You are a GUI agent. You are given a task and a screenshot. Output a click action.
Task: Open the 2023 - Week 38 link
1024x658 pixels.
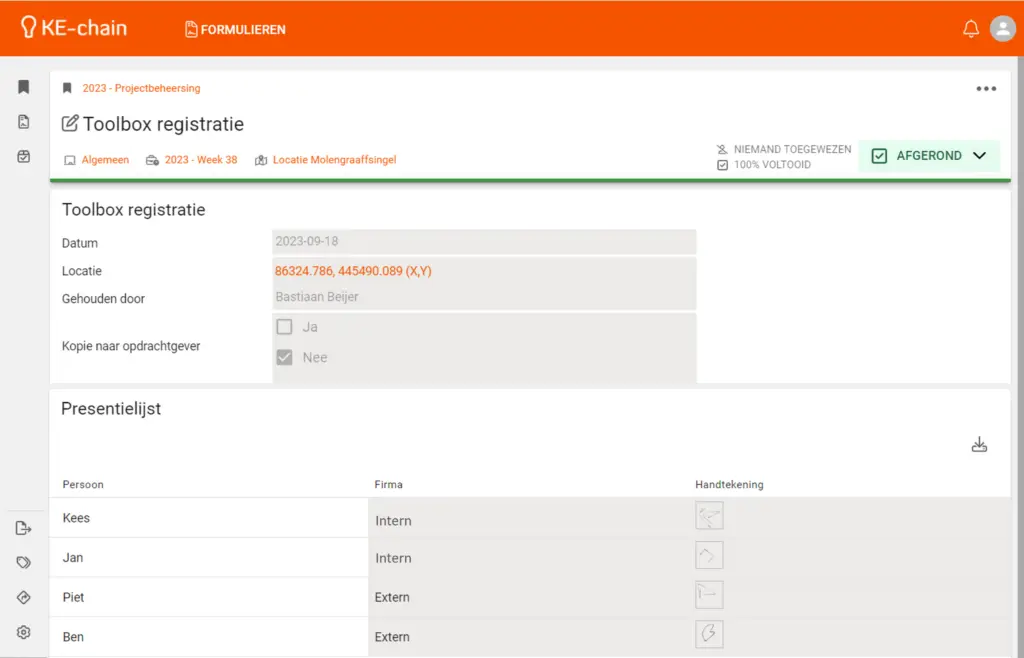point(201,160)
